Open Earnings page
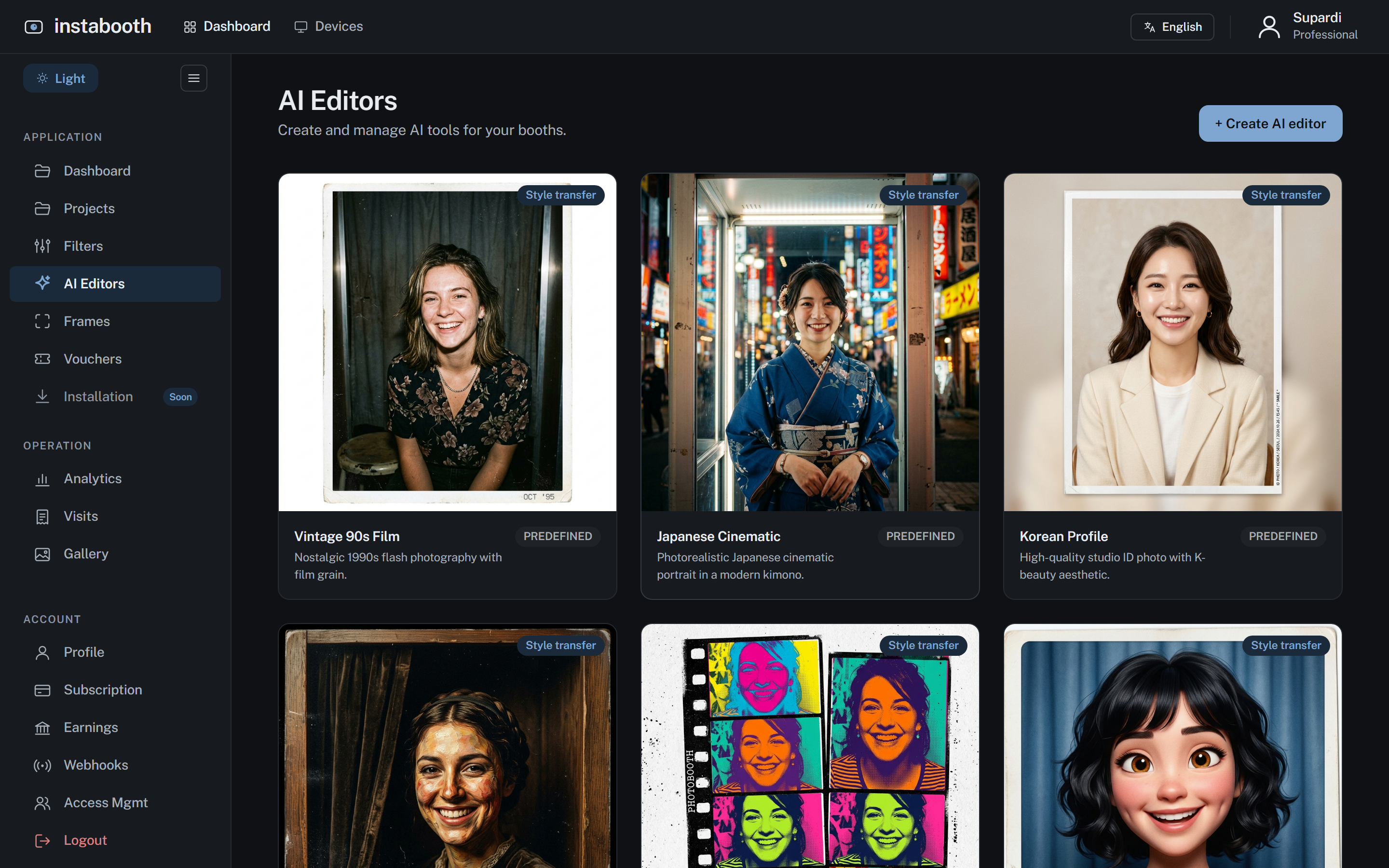The height and width of the screenshot is (868, 1389). (x=115, y=727)
